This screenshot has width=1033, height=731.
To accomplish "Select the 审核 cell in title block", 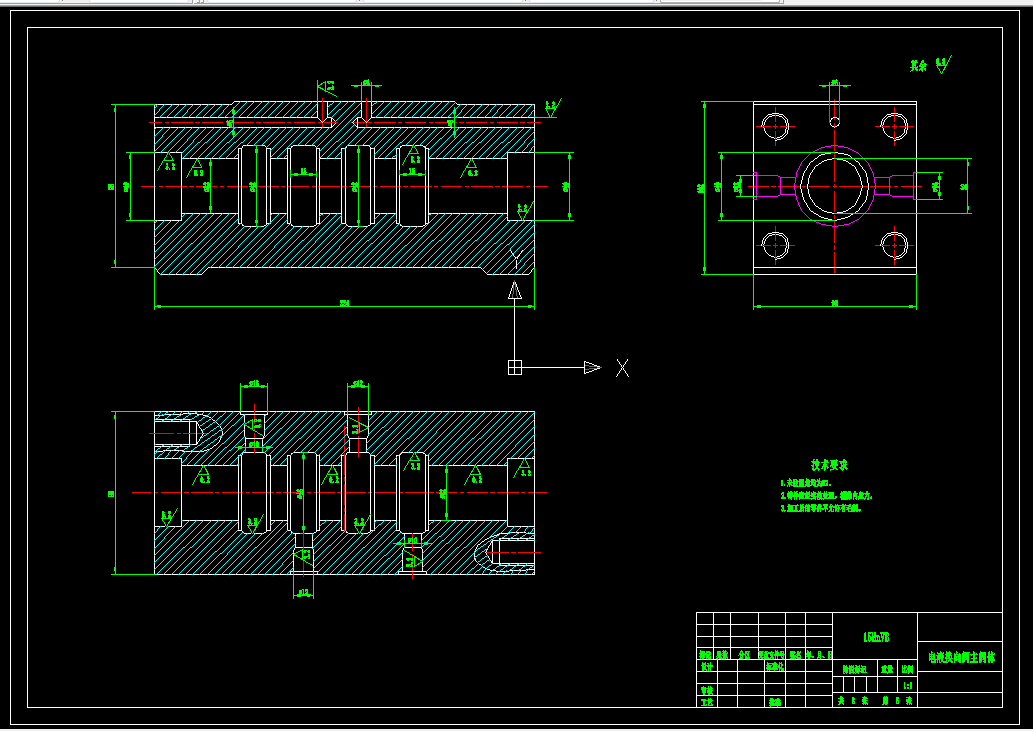I will point(706,690).
